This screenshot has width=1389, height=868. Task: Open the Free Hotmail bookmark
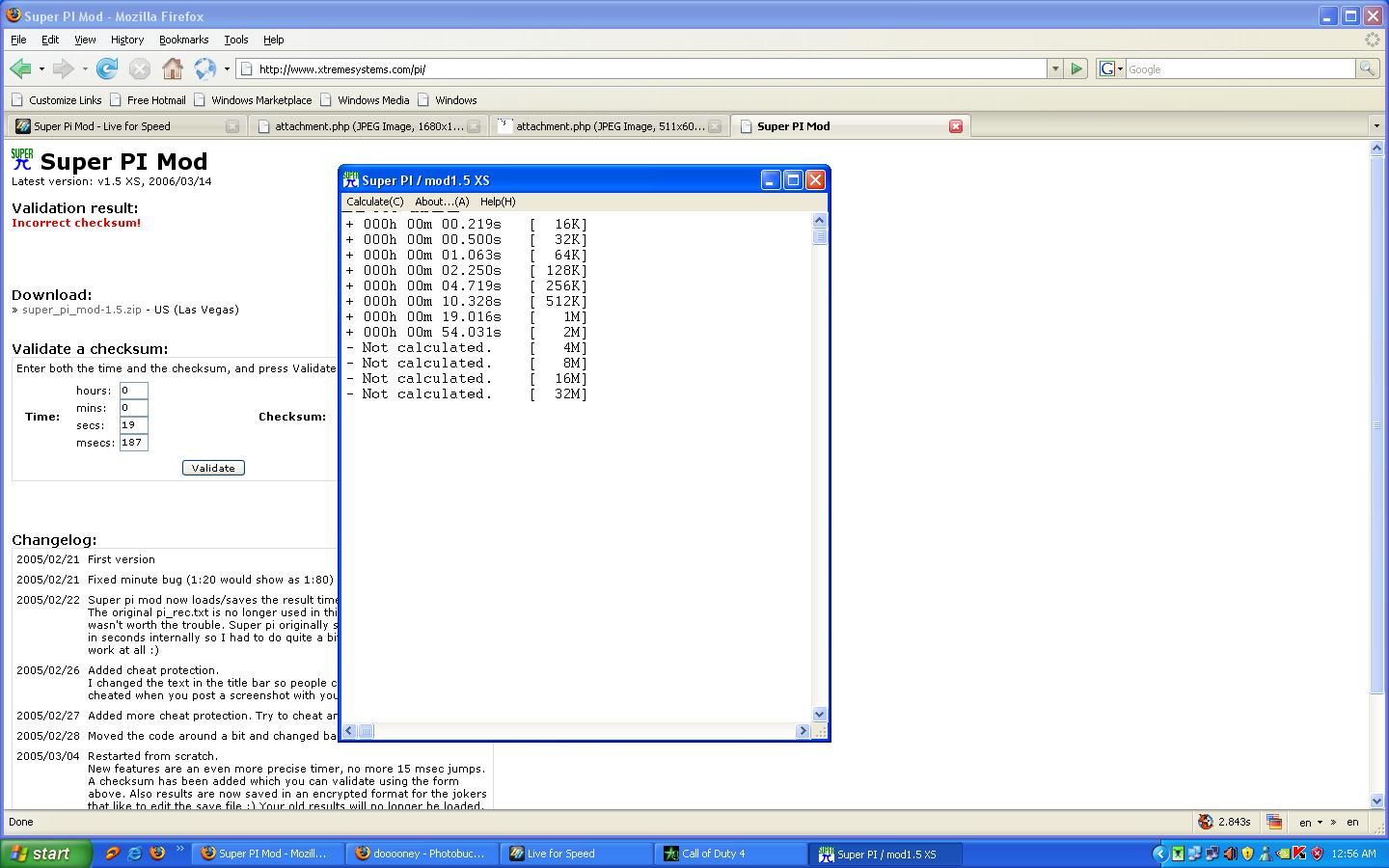coord(148,100)
